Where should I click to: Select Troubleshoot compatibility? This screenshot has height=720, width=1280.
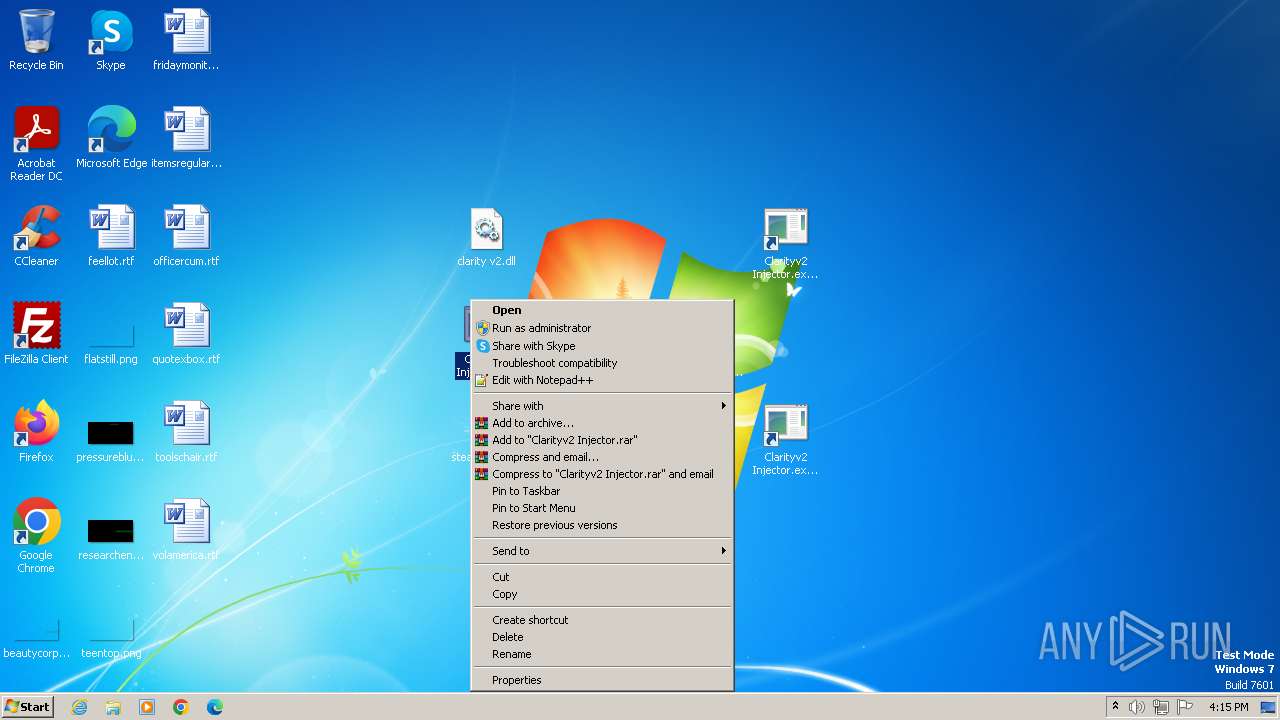602,363
